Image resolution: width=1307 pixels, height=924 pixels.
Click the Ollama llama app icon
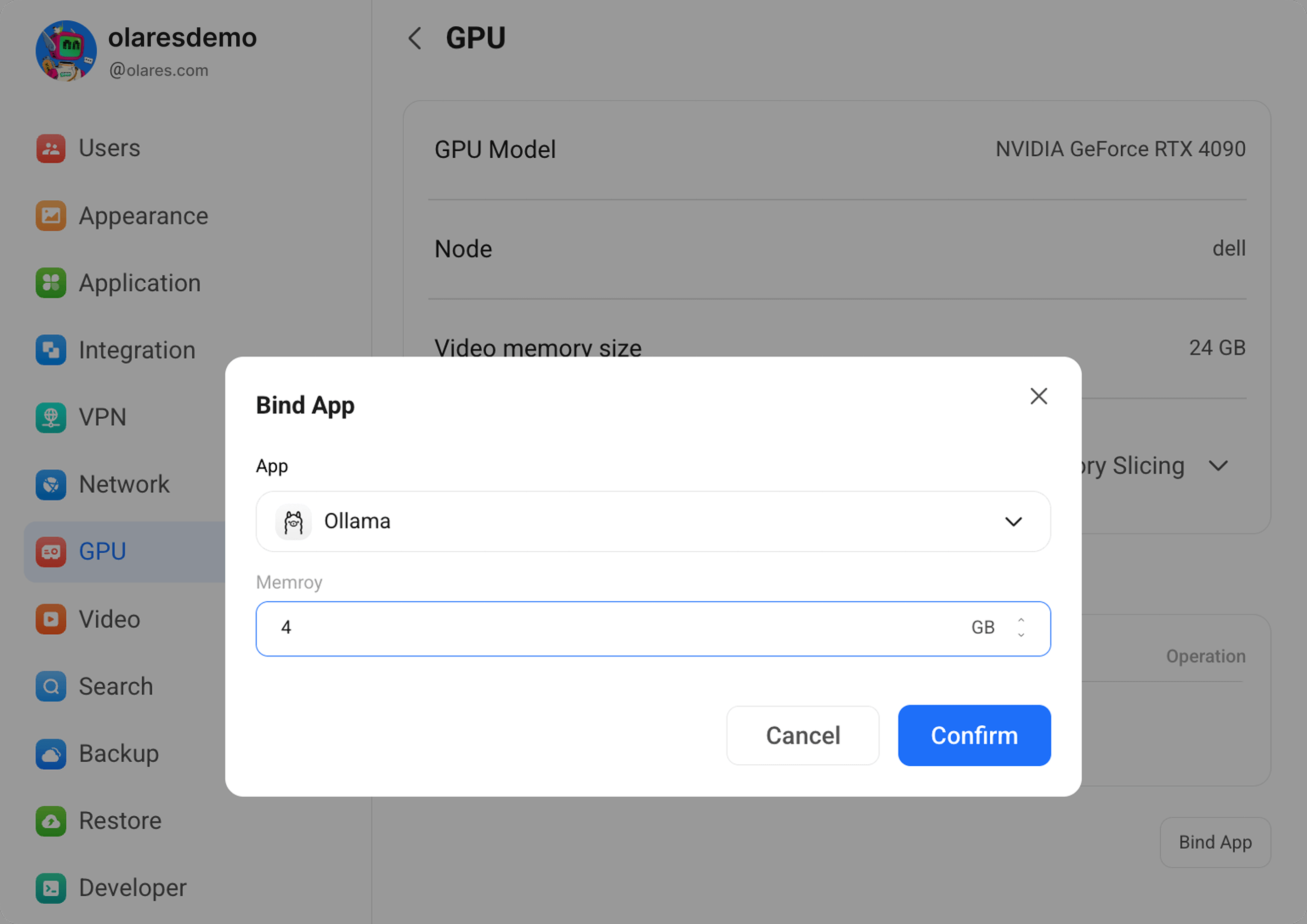293,522
